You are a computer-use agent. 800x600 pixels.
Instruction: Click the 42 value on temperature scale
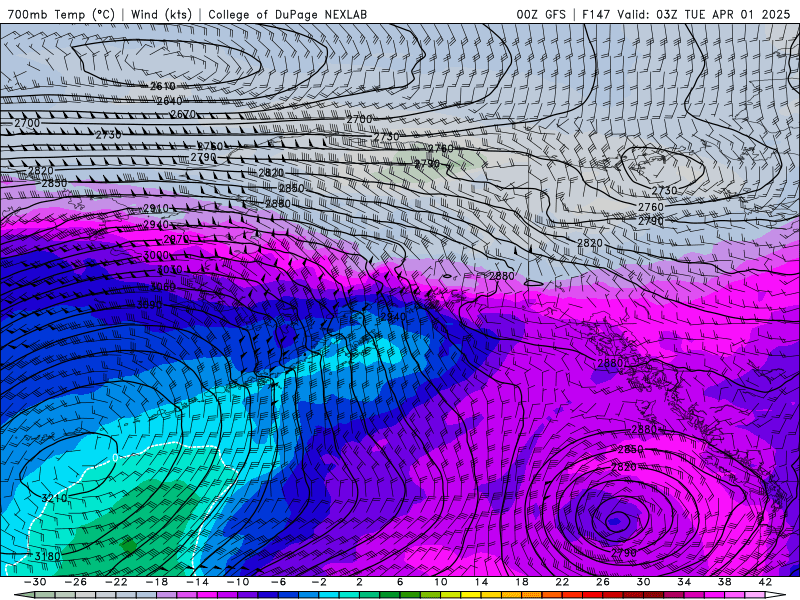tap(765, 582)
